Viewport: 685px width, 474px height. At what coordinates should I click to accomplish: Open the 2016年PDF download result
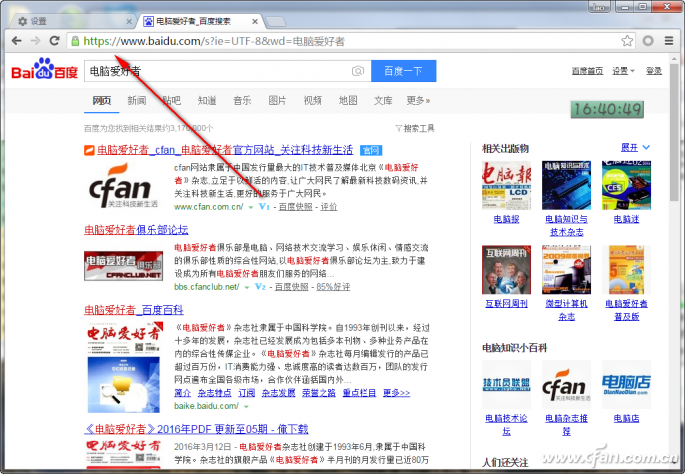(196, 429)
